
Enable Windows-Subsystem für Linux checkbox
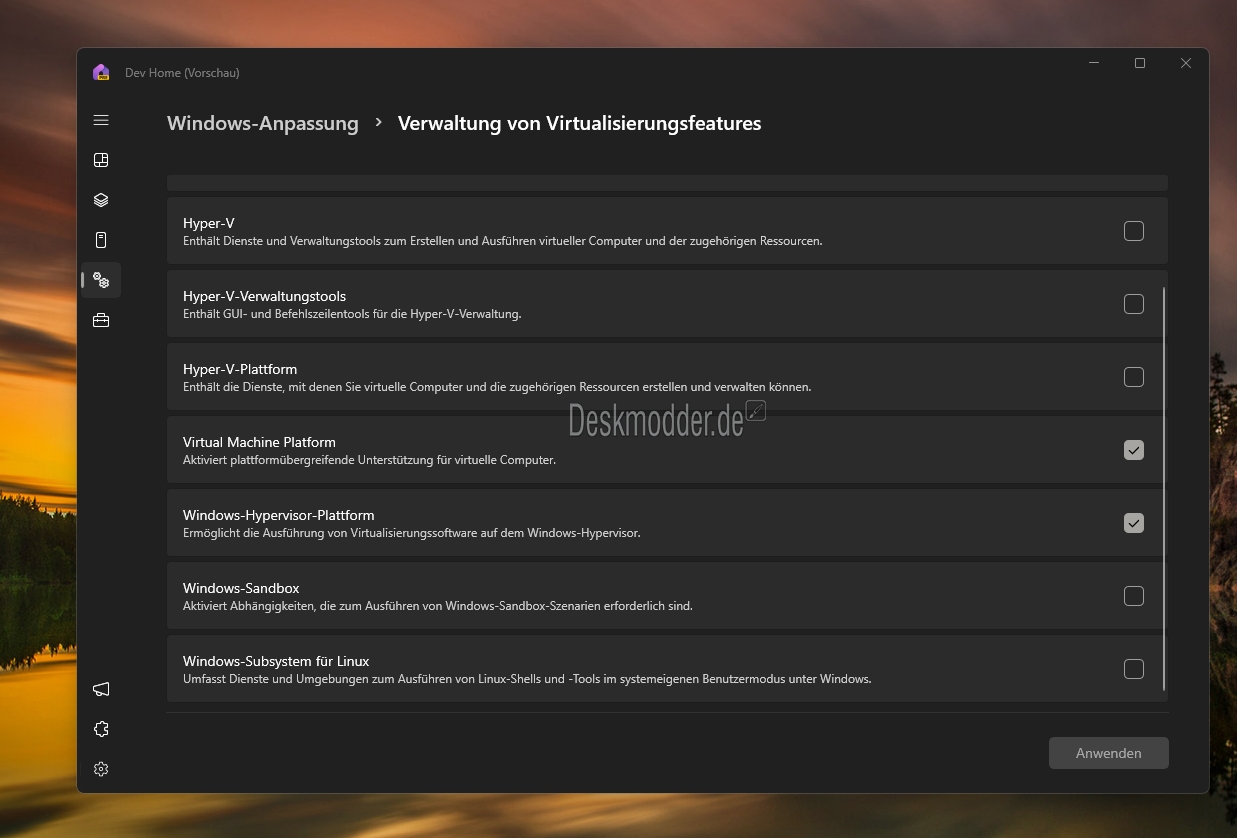tap(1134, 669)
